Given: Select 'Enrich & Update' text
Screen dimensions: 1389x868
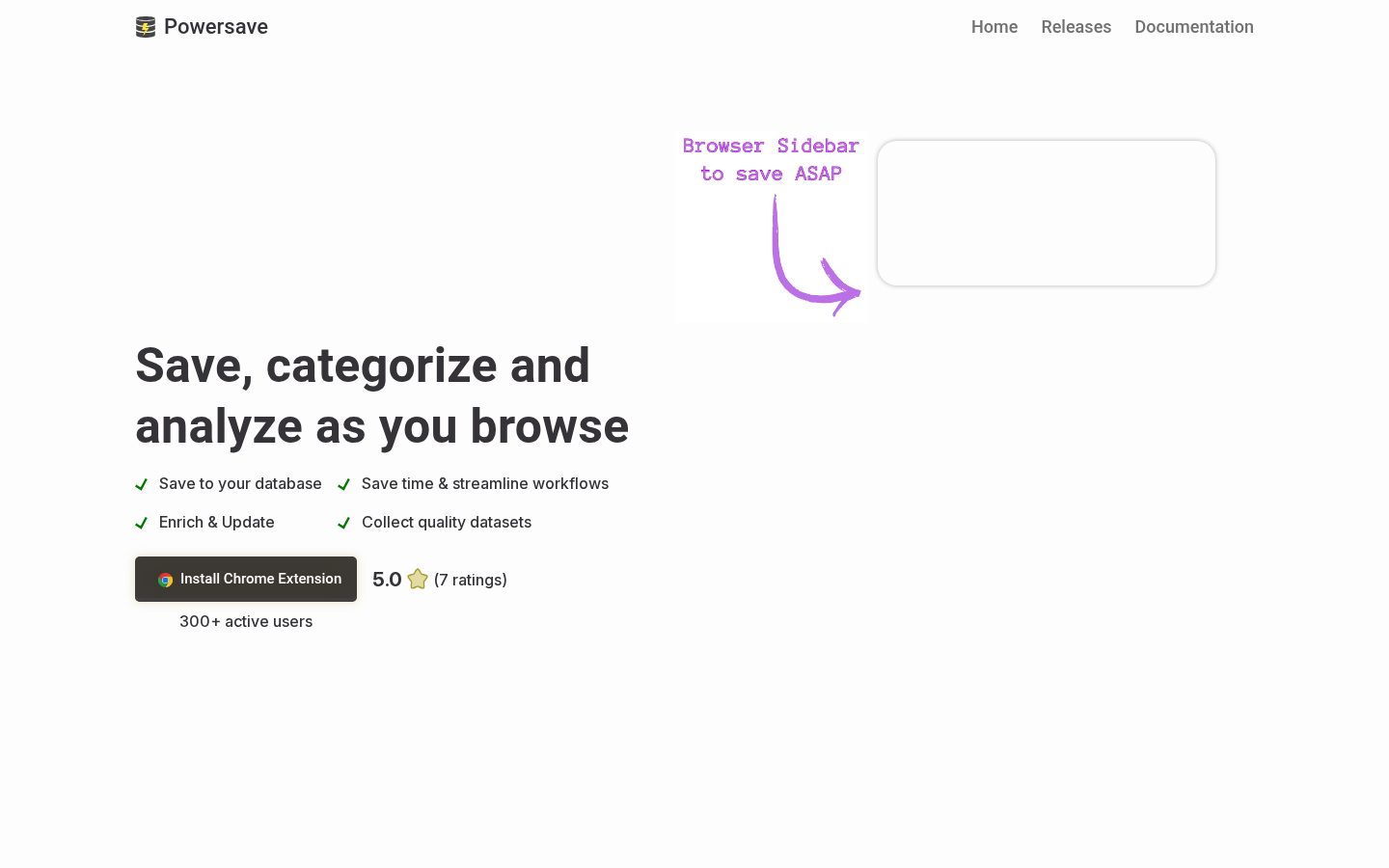Looking at the screenshot, I should point(217,522).
